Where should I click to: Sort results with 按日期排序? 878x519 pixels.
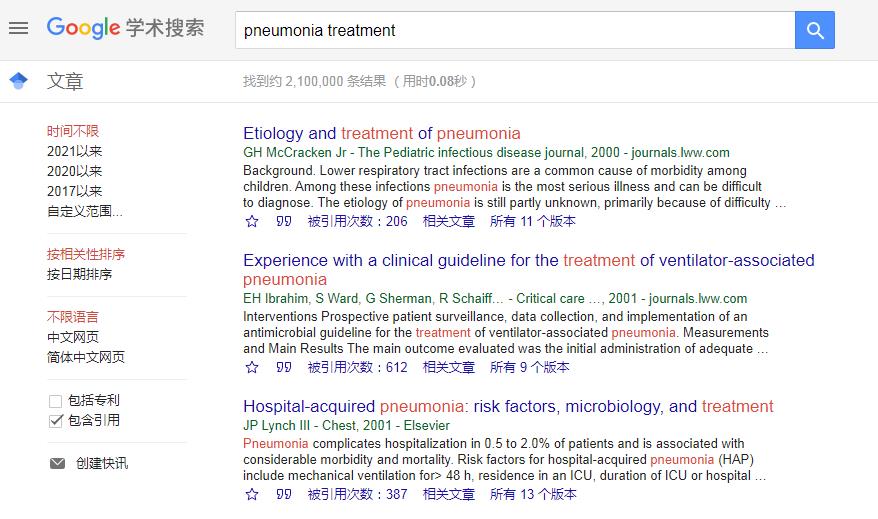[79, 274]
